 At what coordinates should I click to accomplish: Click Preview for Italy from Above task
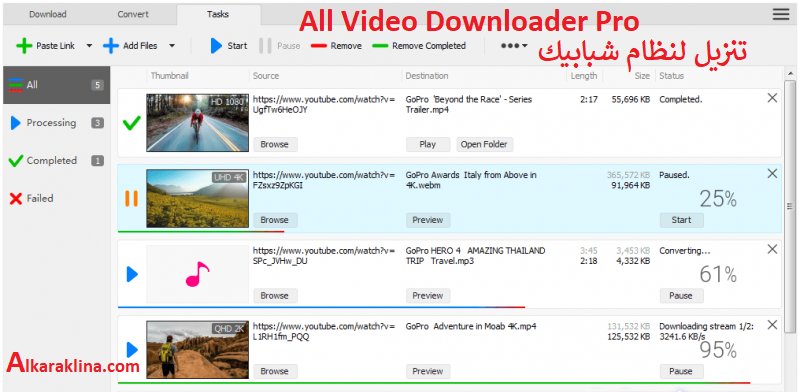coord(428,220)
